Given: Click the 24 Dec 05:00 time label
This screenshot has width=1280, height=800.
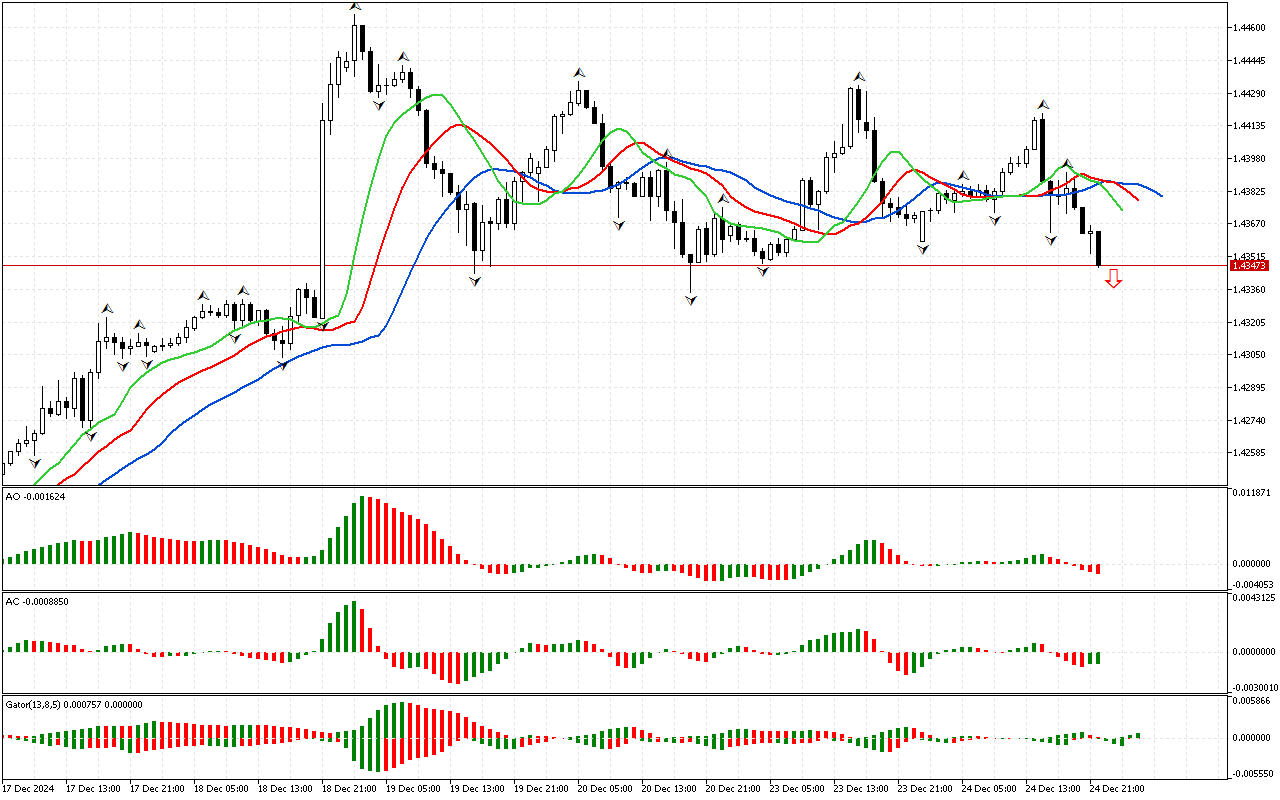Looking at the screenshot, I should pyautogui.click(x=989, y=788).
